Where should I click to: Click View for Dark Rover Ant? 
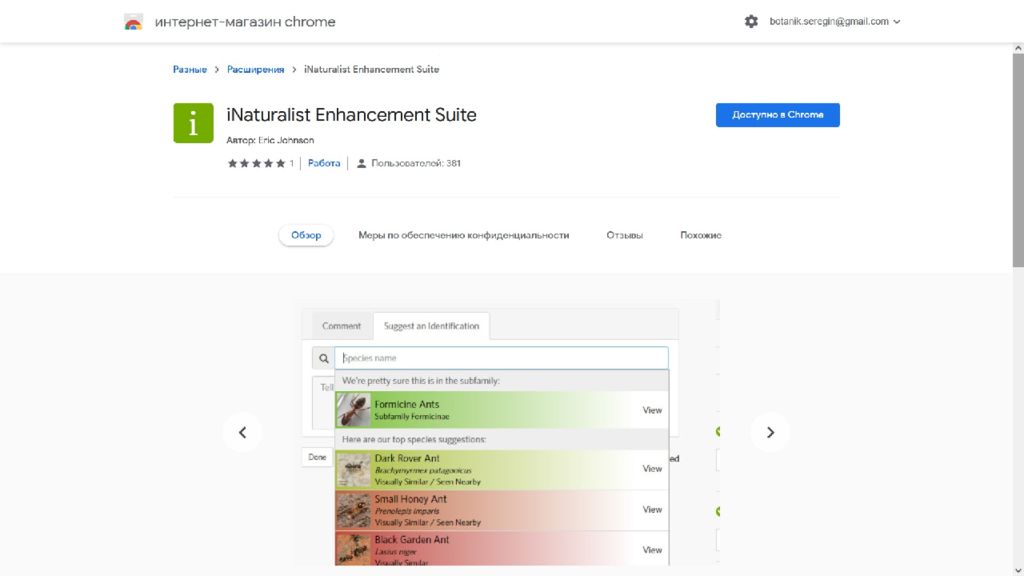click(x=652, y=469)
